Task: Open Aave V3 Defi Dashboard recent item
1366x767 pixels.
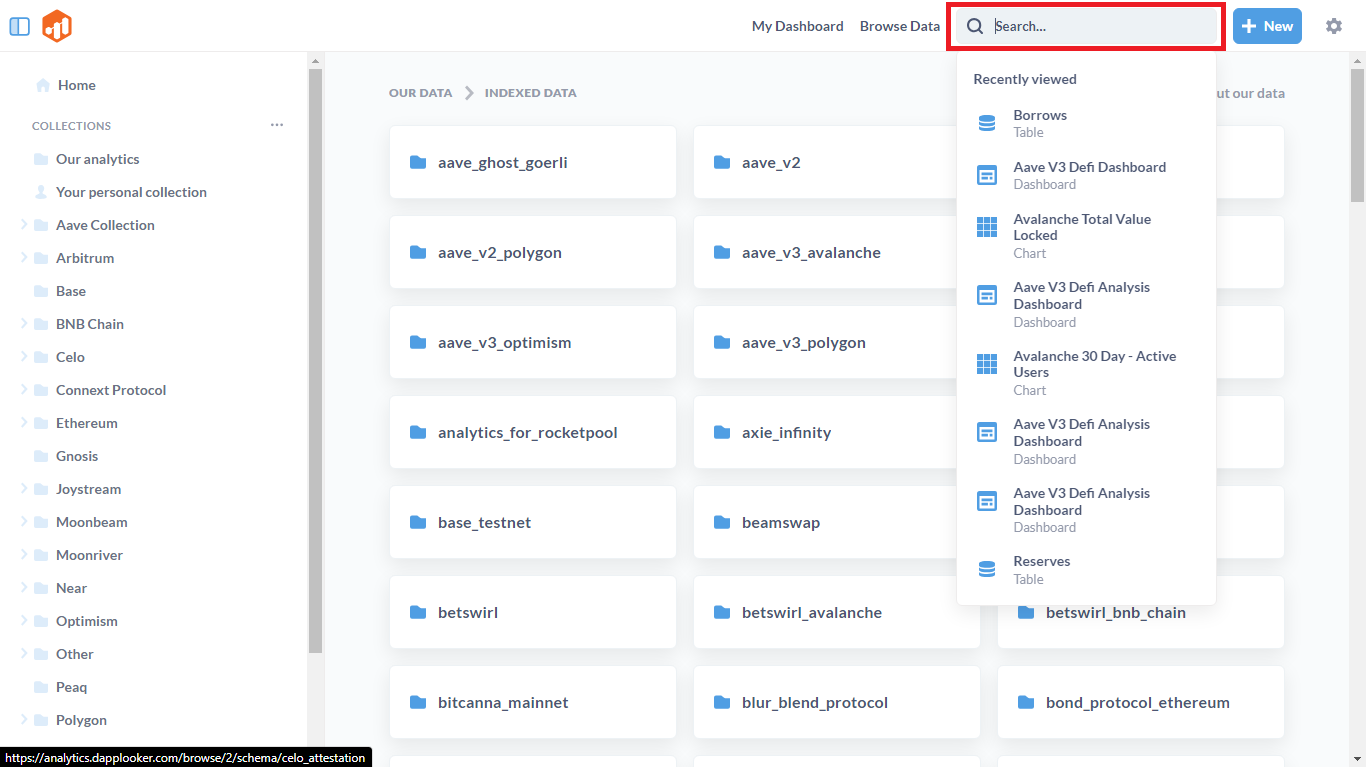Action: pos(1088,175)
